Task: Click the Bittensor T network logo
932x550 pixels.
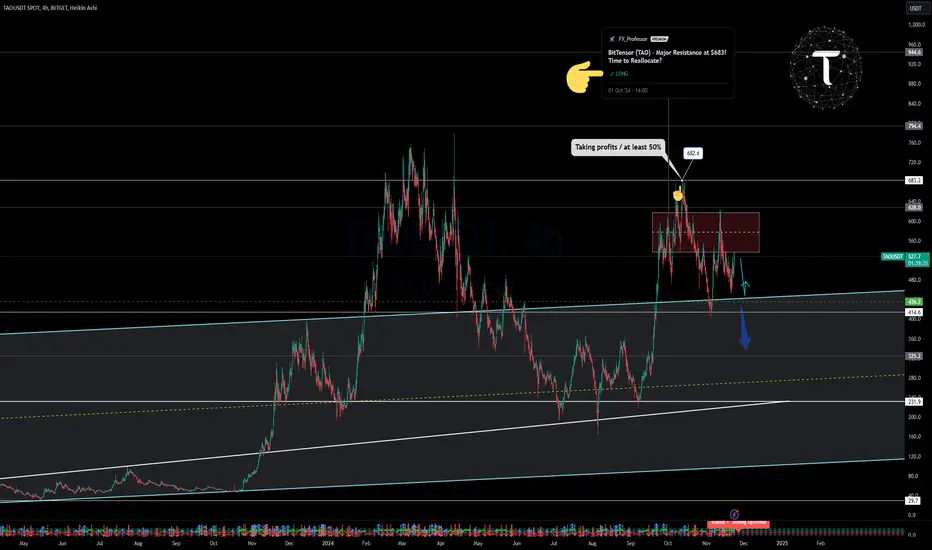Action: [826, 67]
